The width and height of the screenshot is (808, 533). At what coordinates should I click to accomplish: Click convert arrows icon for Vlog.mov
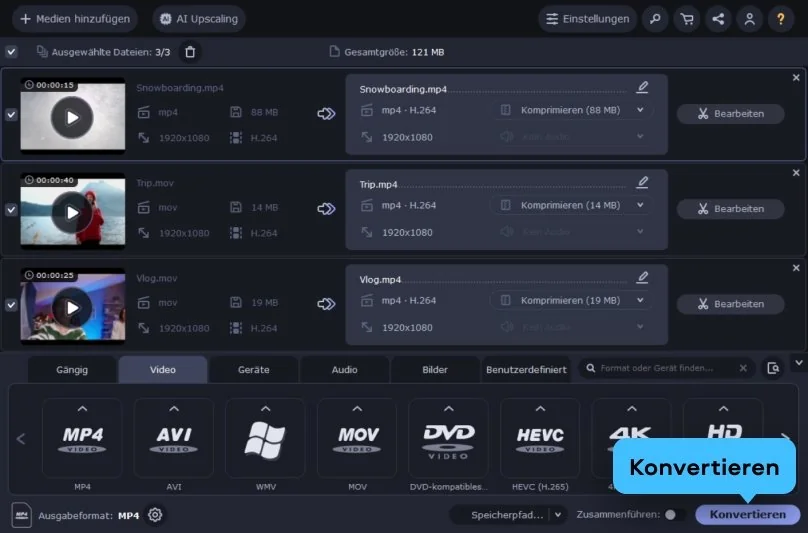point(326,304)
